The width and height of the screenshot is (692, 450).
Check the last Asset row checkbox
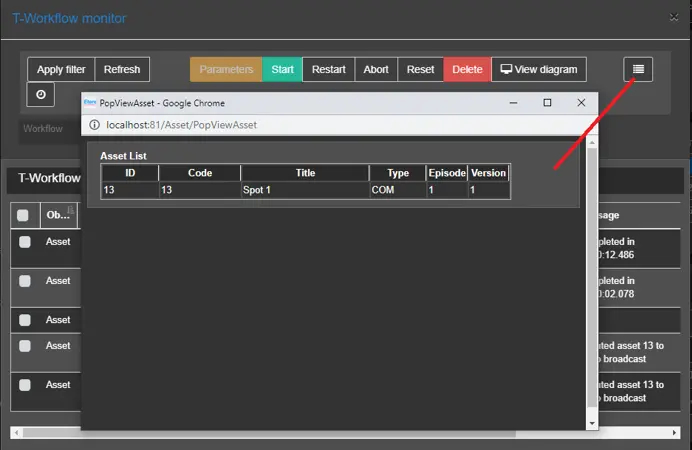coord(24,385)
